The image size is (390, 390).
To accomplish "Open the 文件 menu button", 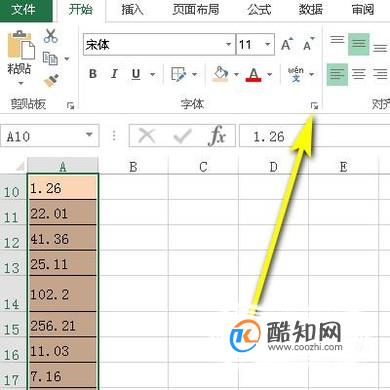I will tap(23, 10).
